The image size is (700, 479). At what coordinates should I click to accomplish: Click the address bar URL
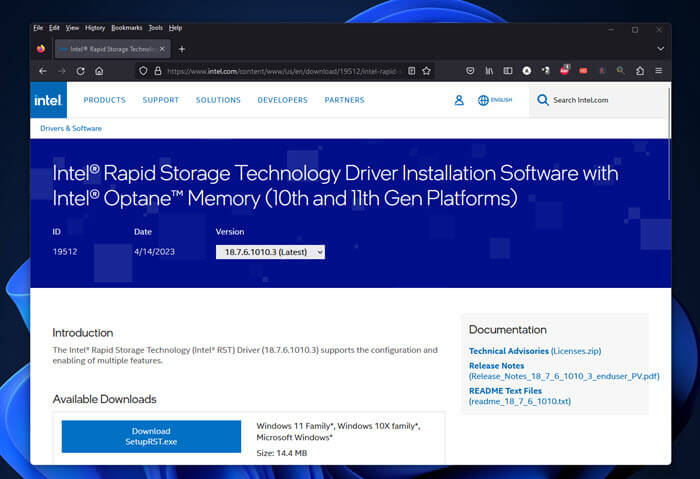click(284, 71)
